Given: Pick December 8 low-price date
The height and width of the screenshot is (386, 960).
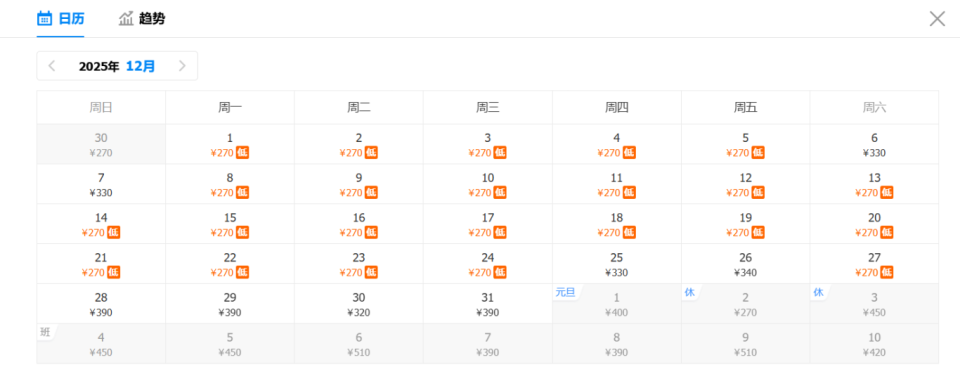Looking at the screenshot, I should click(x=230, y=184).
